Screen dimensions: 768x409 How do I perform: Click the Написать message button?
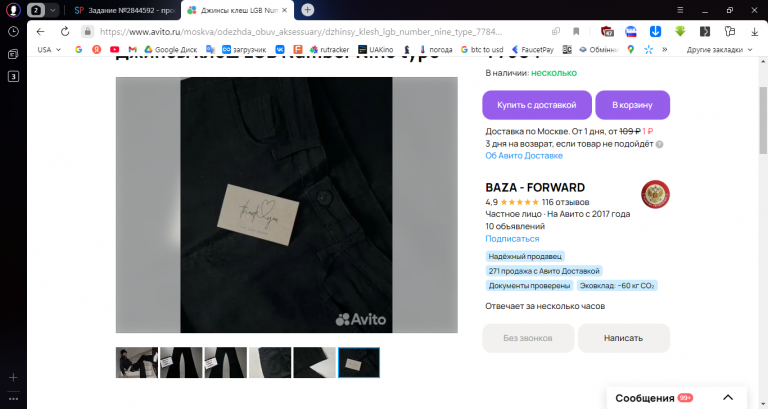coord(623,338)
